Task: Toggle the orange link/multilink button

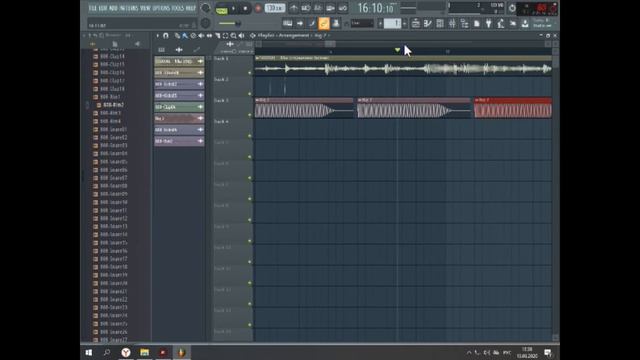Action: coord(324,23)
